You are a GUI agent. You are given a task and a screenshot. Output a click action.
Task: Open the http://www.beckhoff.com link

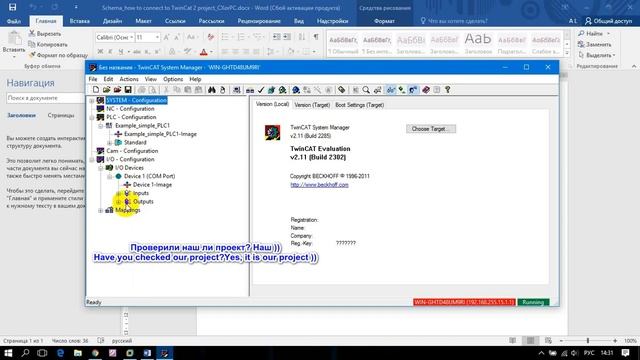319,185
